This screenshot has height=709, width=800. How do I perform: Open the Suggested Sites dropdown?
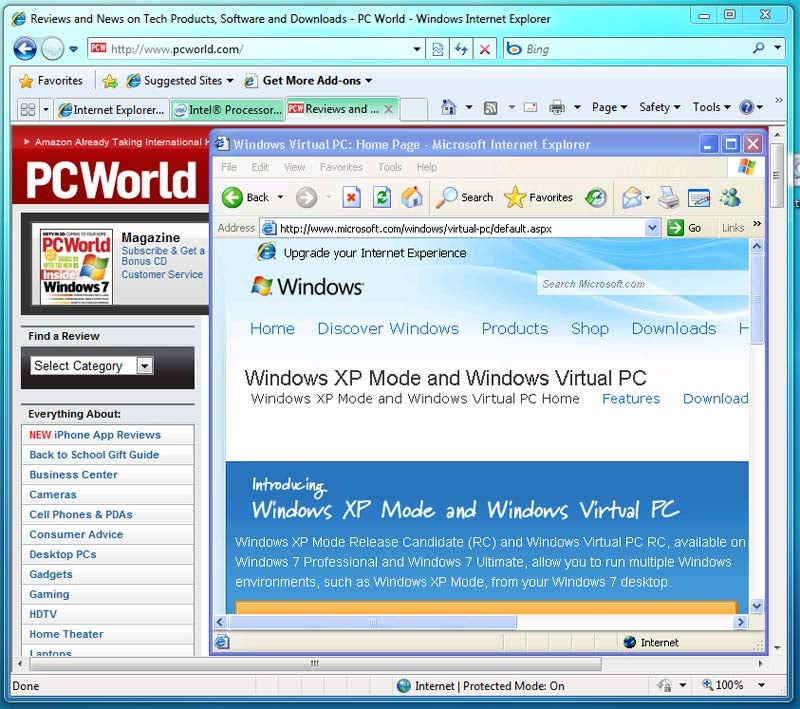coord(180,81)
